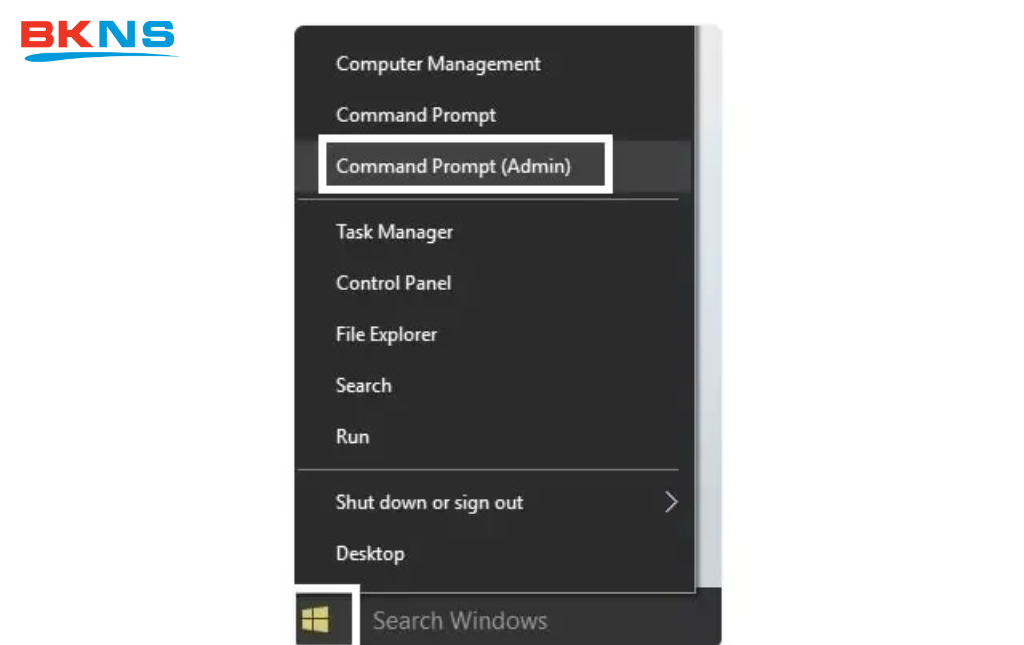
Task: Select Command Prompt (Admin)
Action: 453,166
